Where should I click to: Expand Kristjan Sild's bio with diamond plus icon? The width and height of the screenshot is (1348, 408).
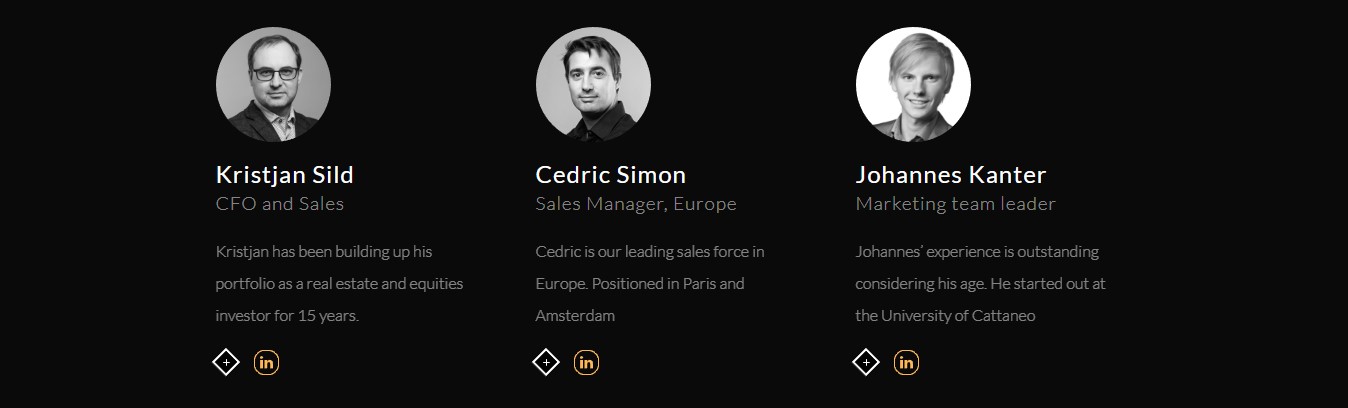click(x=226, y=362)
